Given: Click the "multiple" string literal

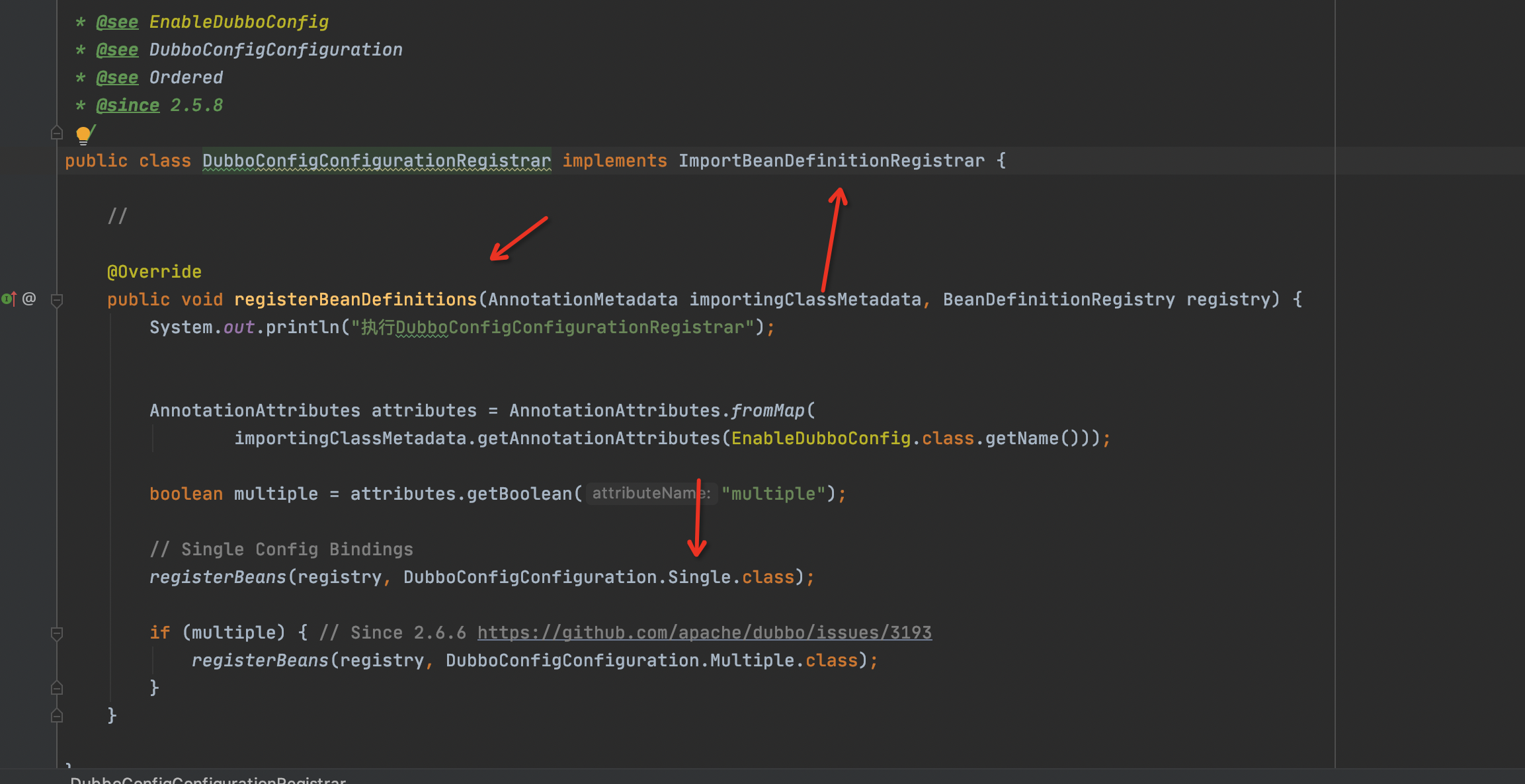Looking at the screenshot, I should coord(773,494).
